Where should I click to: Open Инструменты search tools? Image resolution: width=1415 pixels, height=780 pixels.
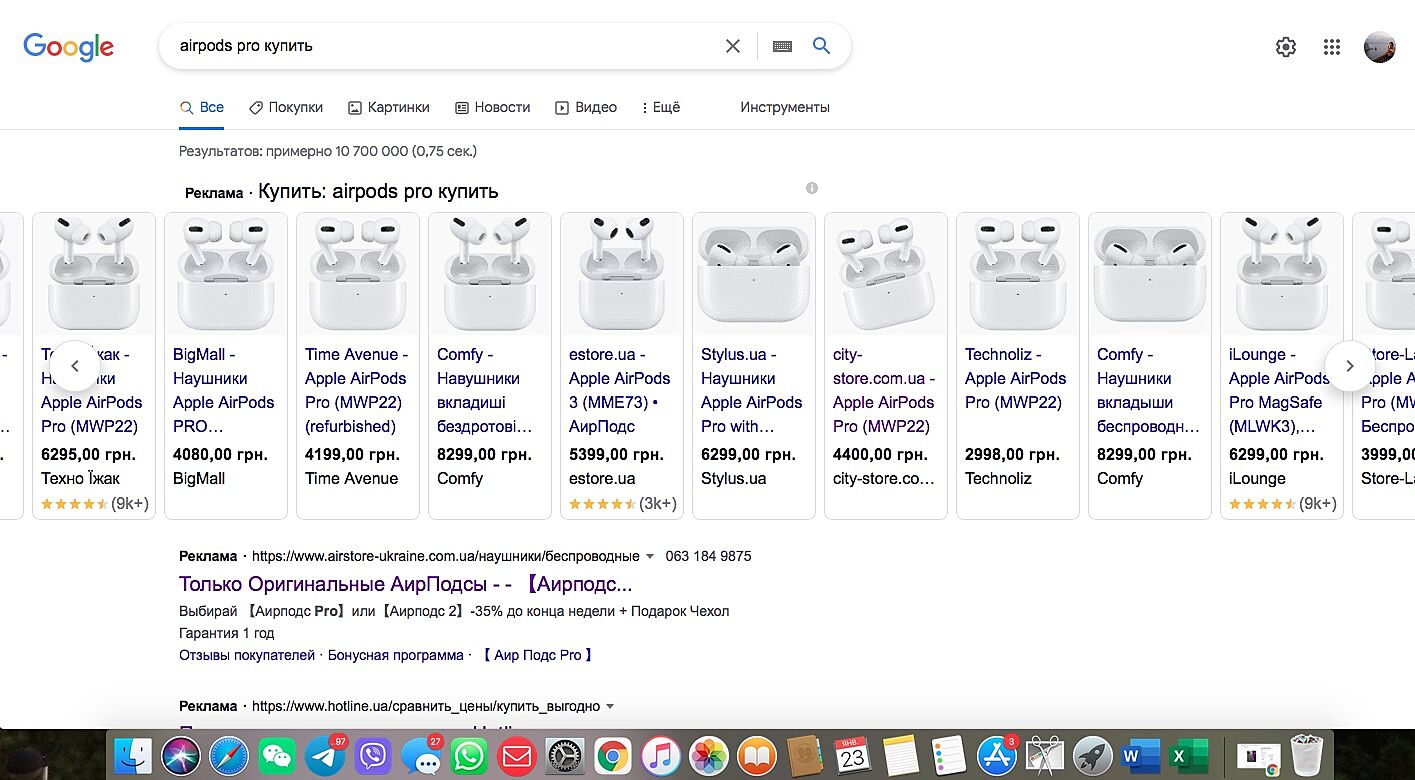click(x=785, y=107)
